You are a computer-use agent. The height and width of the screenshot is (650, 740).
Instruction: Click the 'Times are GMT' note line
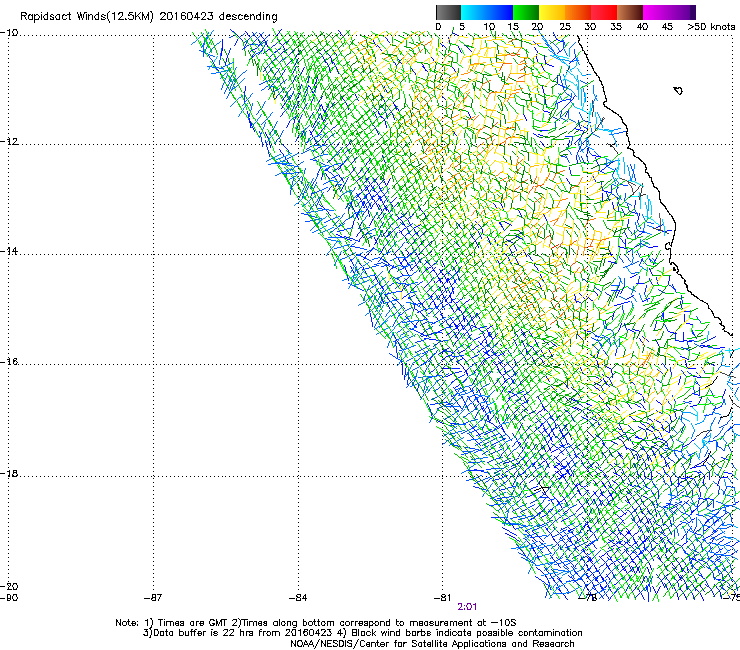click(316, 623)
